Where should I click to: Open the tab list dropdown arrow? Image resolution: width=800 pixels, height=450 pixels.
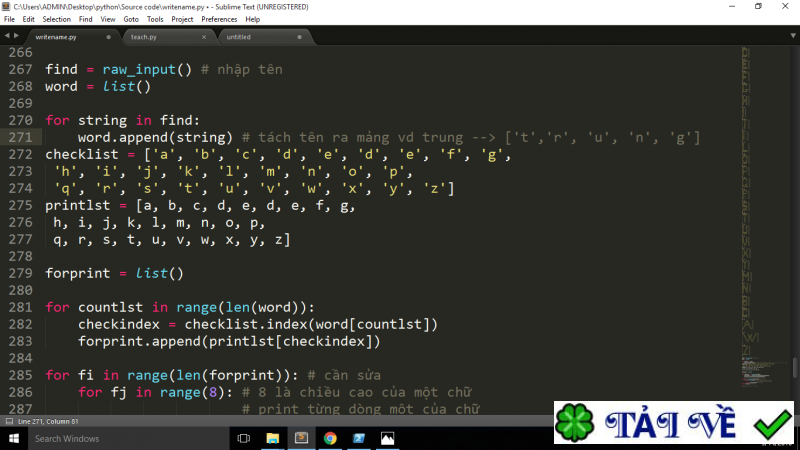[793, 36]
